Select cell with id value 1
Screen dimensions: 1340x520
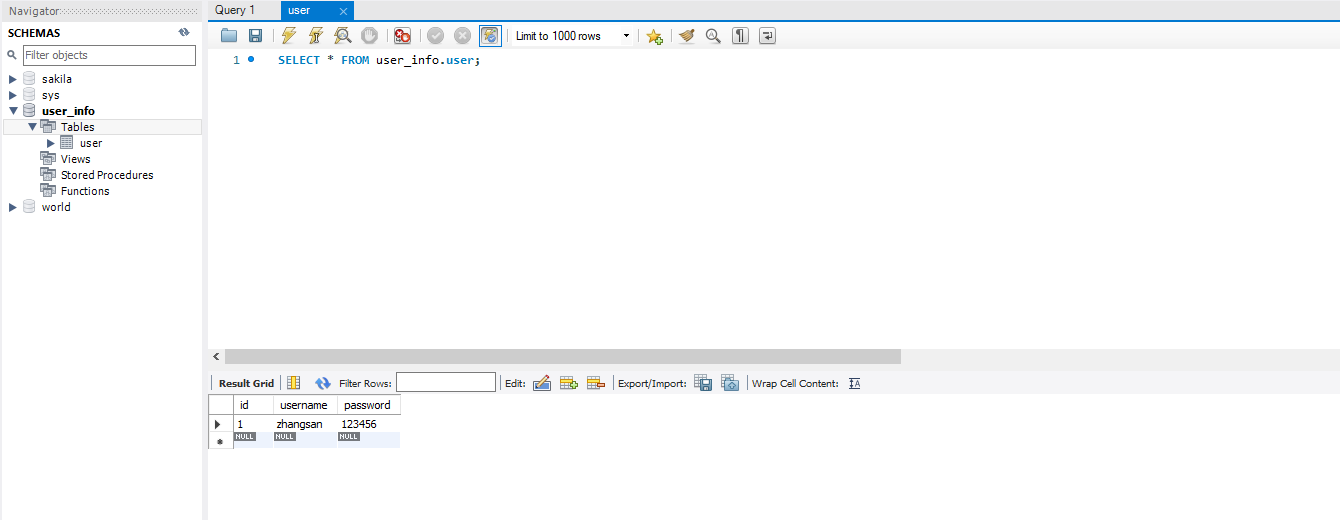click(252, 424)
